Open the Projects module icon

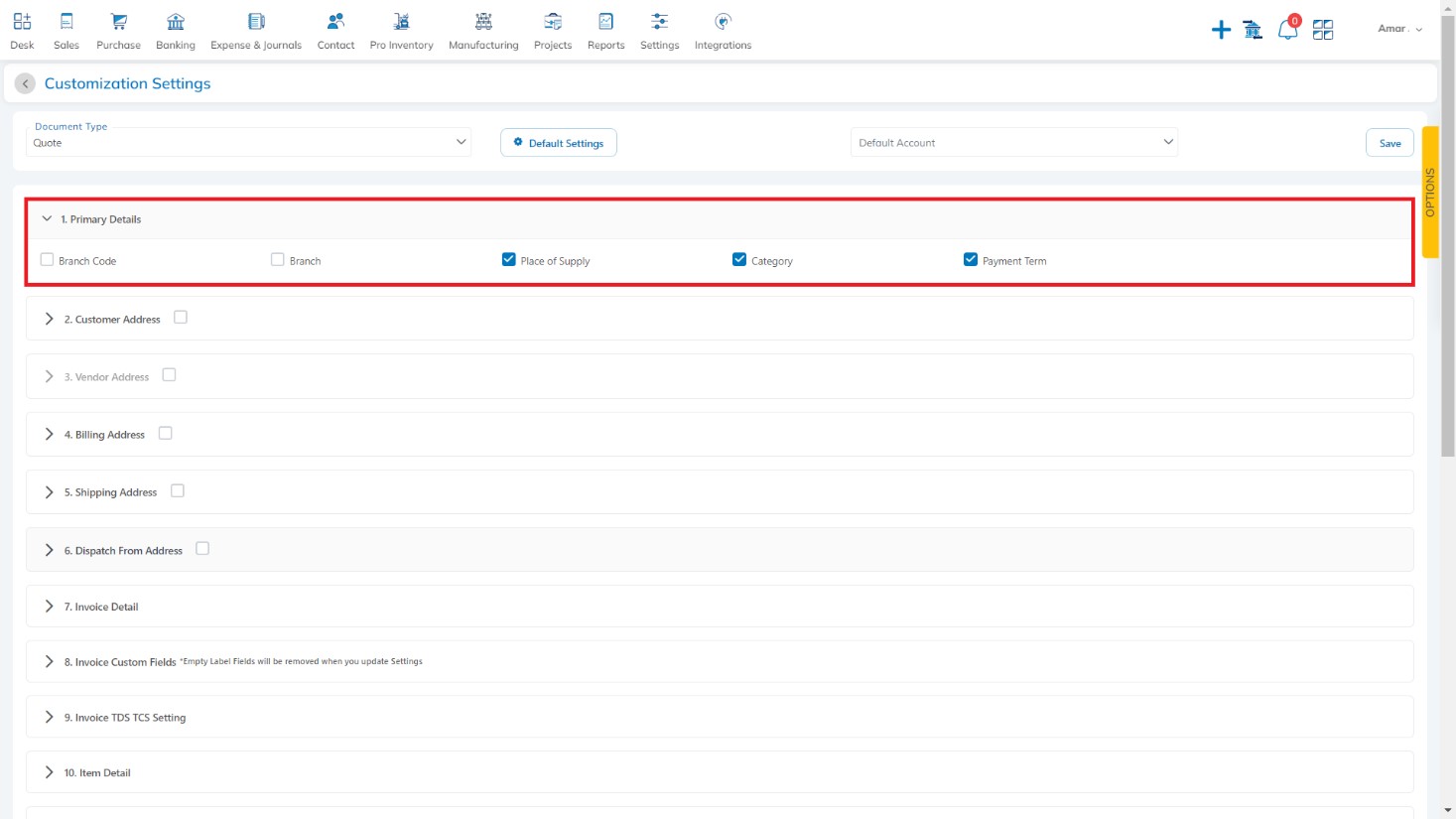coord(553,22)
